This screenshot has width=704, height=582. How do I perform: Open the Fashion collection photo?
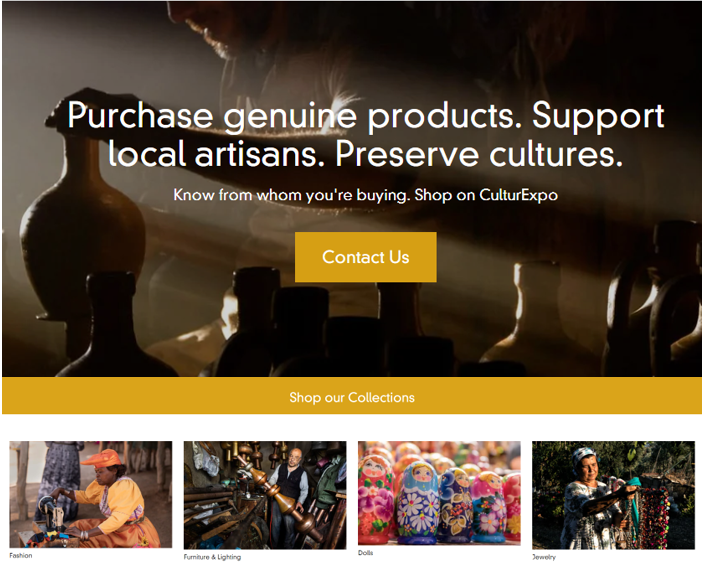click(91, 494)
